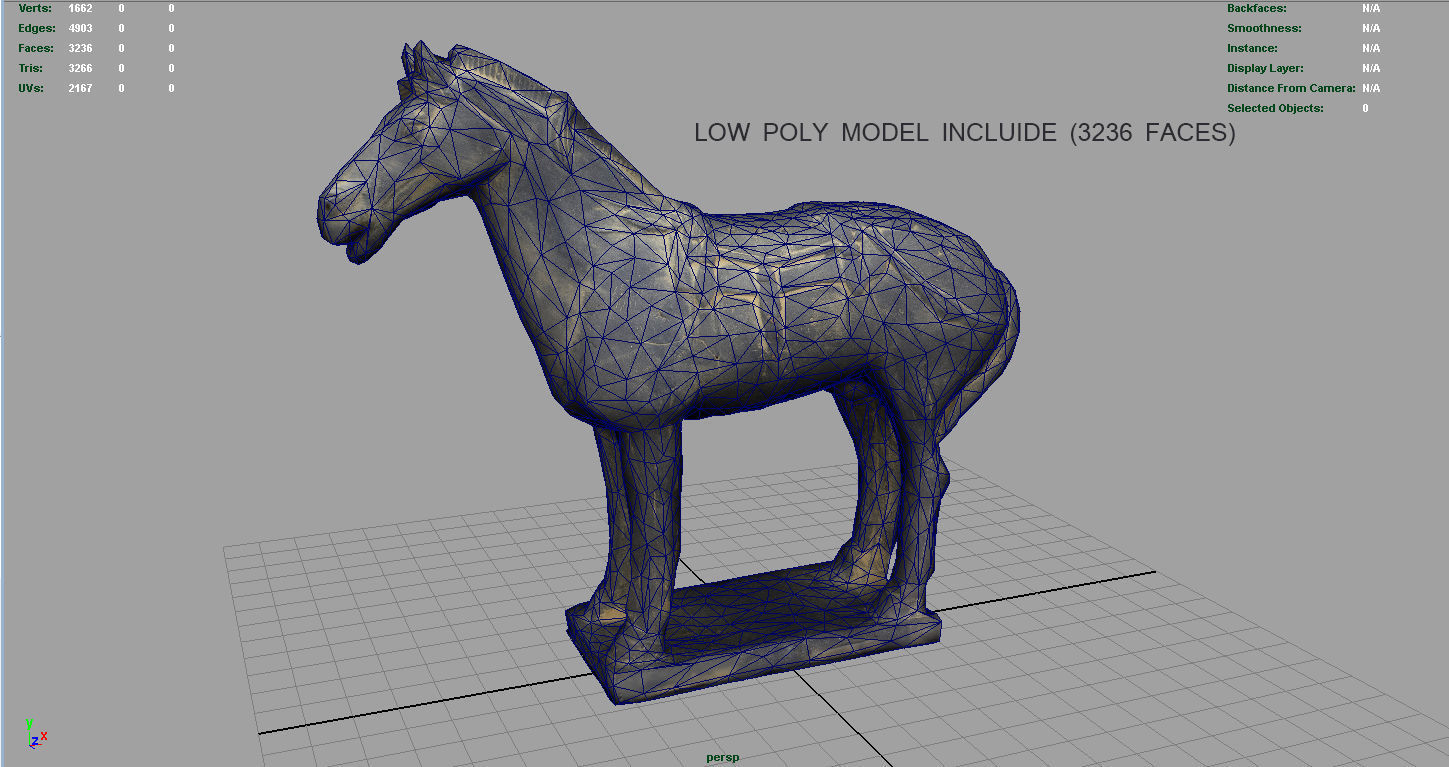Screen dimensions: 1449x767
Task: Click the "Edges:" label in poly count HUD
Action: point(37,28)
